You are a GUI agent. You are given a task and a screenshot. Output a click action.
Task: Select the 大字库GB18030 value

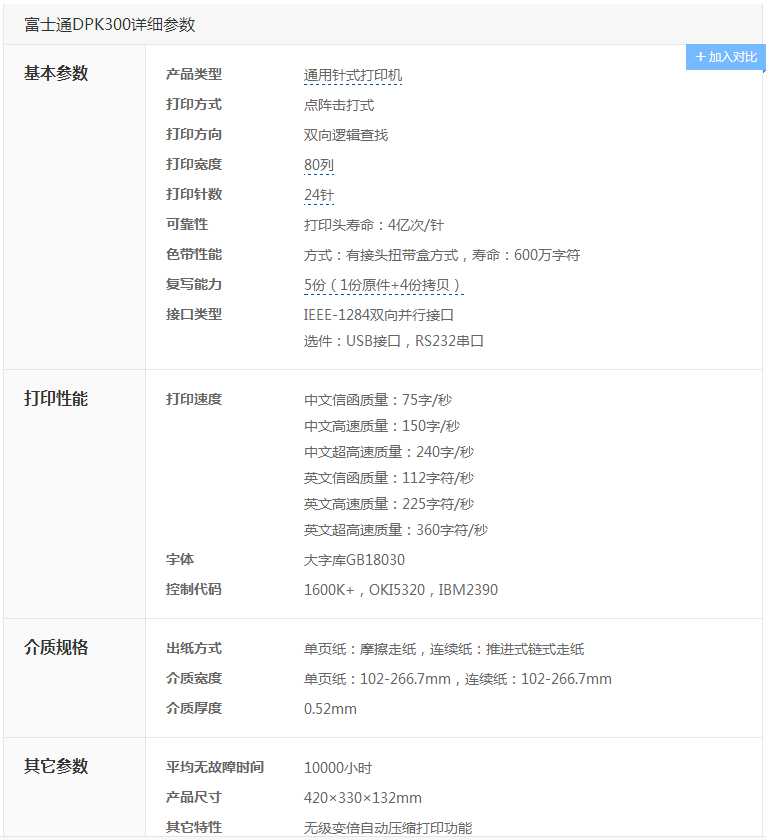tap(354, 560)
